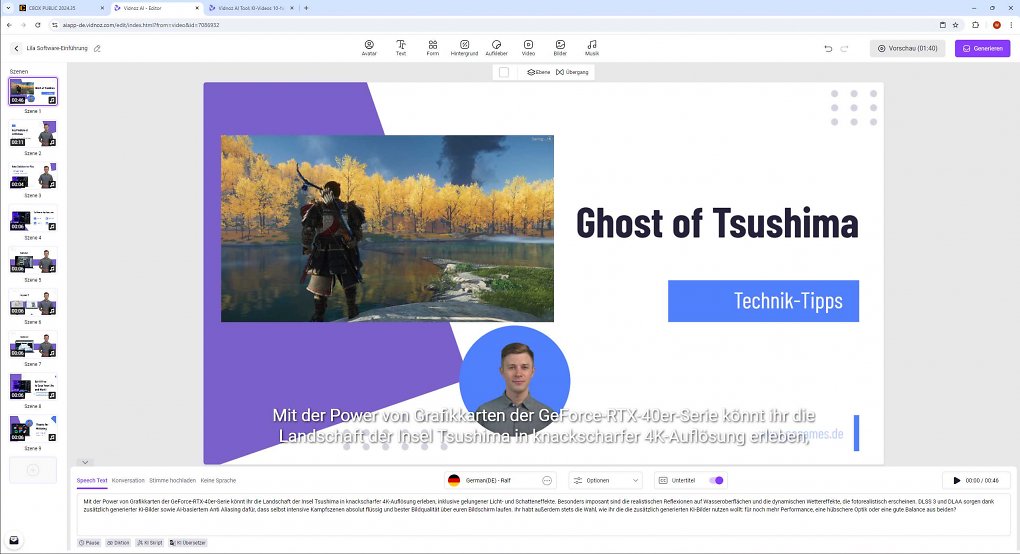The height and width of the screenshot is (554, 1020).
Task: Open the Avatar tool
Action: pos(369,48)
